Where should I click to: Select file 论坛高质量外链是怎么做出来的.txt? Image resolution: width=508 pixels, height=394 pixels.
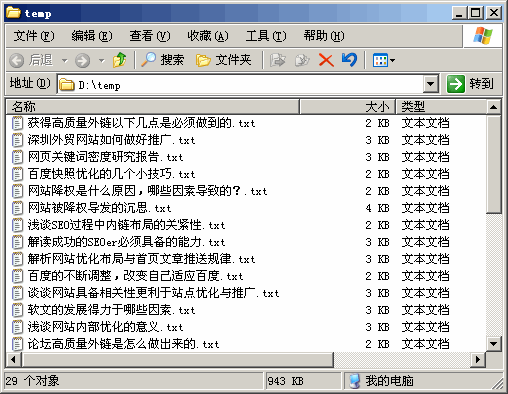tap(124, 344)
